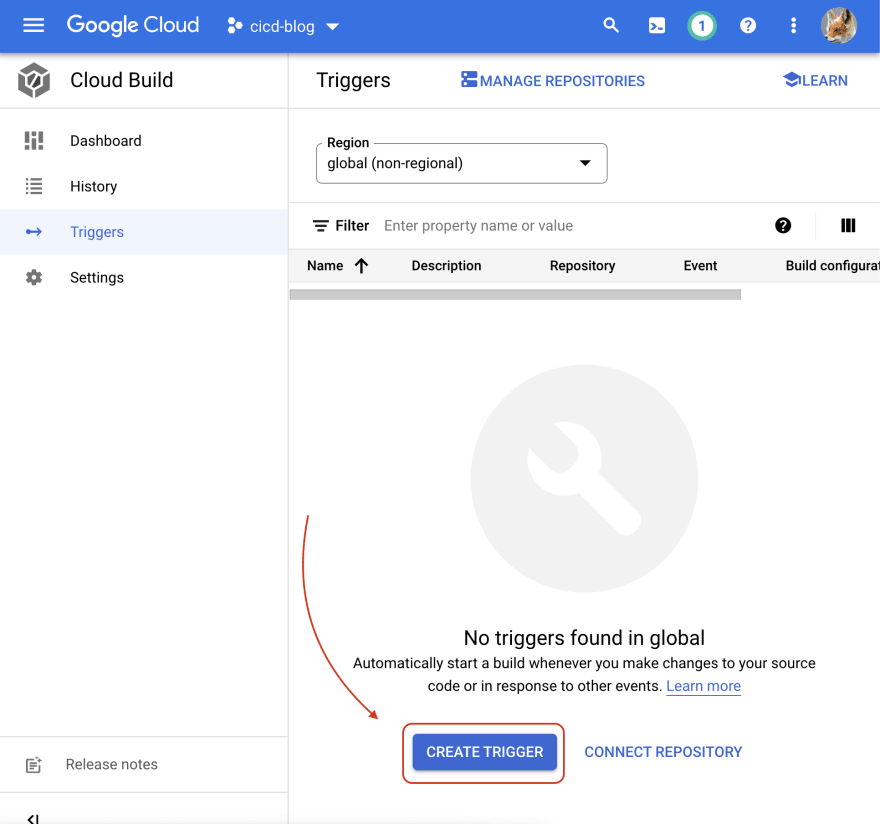Follow the Learn more link
Viewport: 880px width, 824px height.
[x=703, y=686]
